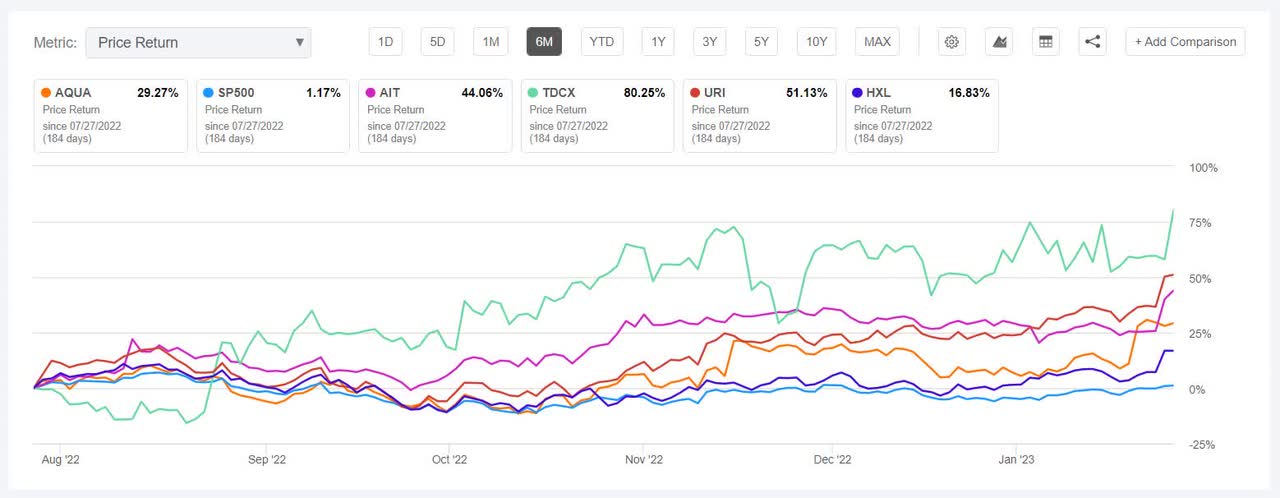Click the Sep '22 axis label
1280x498 pixels.
pyautogui.click(x=267, y=461)
